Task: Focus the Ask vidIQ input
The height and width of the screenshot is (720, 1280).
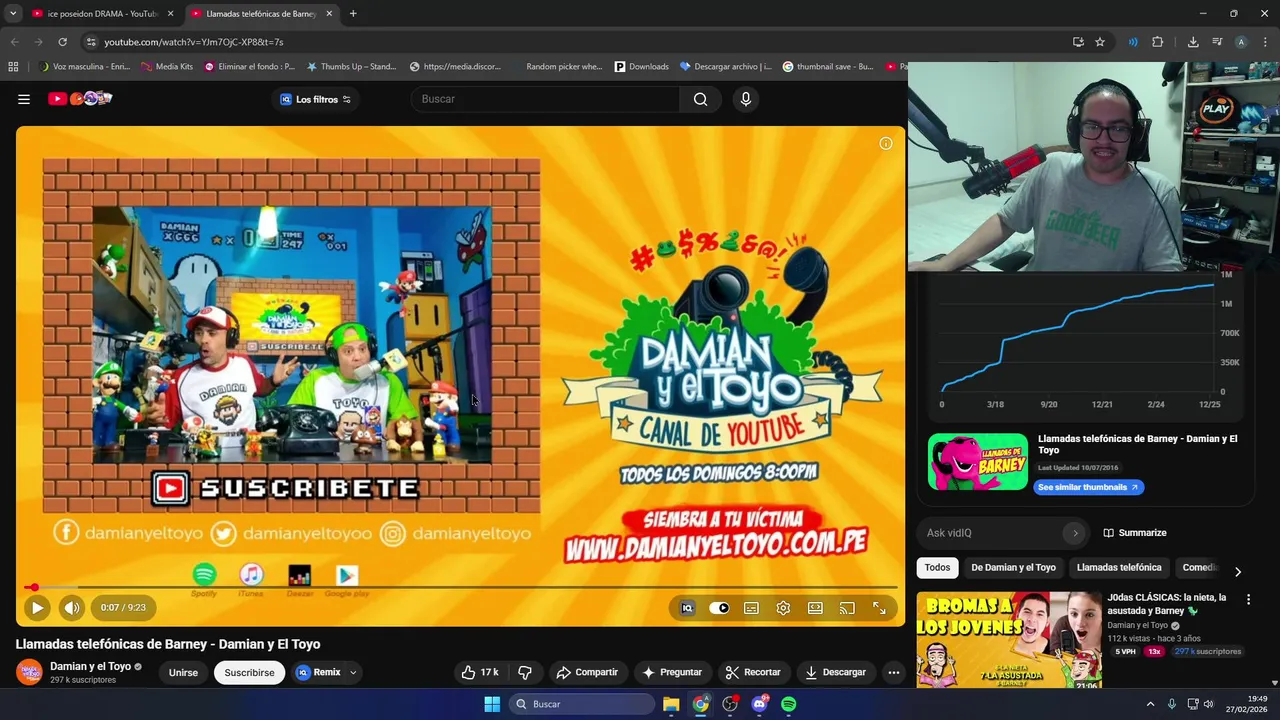Action: 992,533
